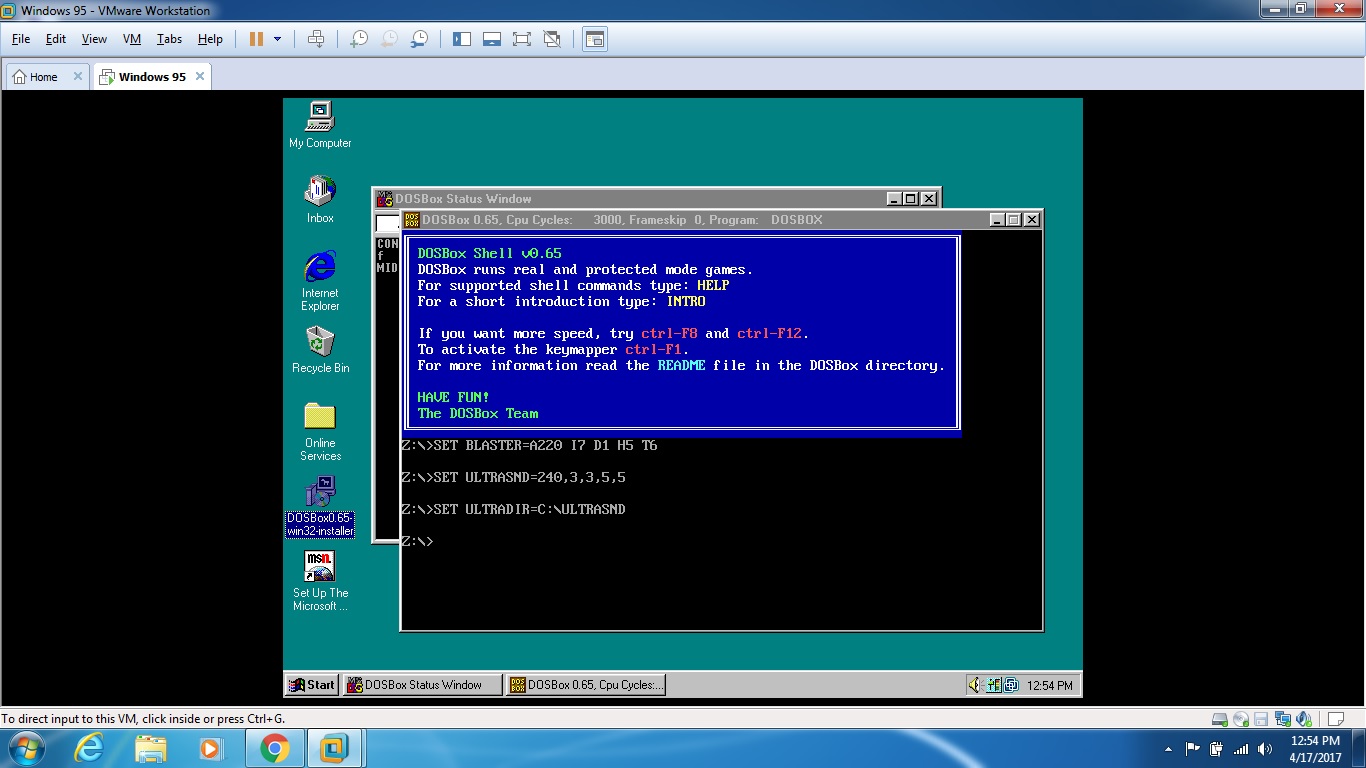The image size is (1366, 768).
Task: Click the Windows 95 taskbar clock
Action: click(x=1050, y=685)
